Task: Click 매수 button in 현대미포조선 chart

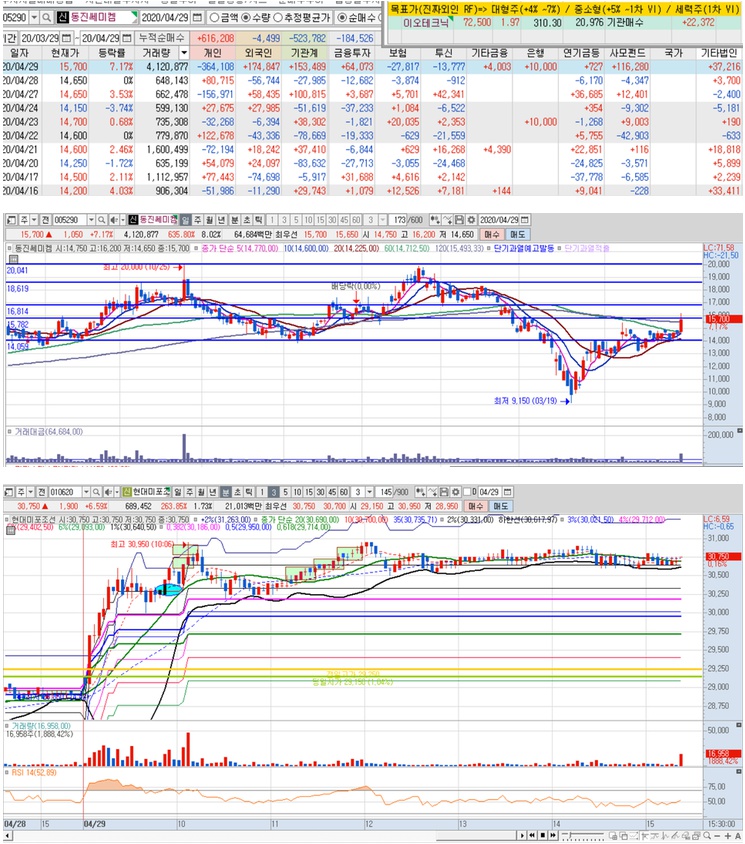Action: point(475,506)
